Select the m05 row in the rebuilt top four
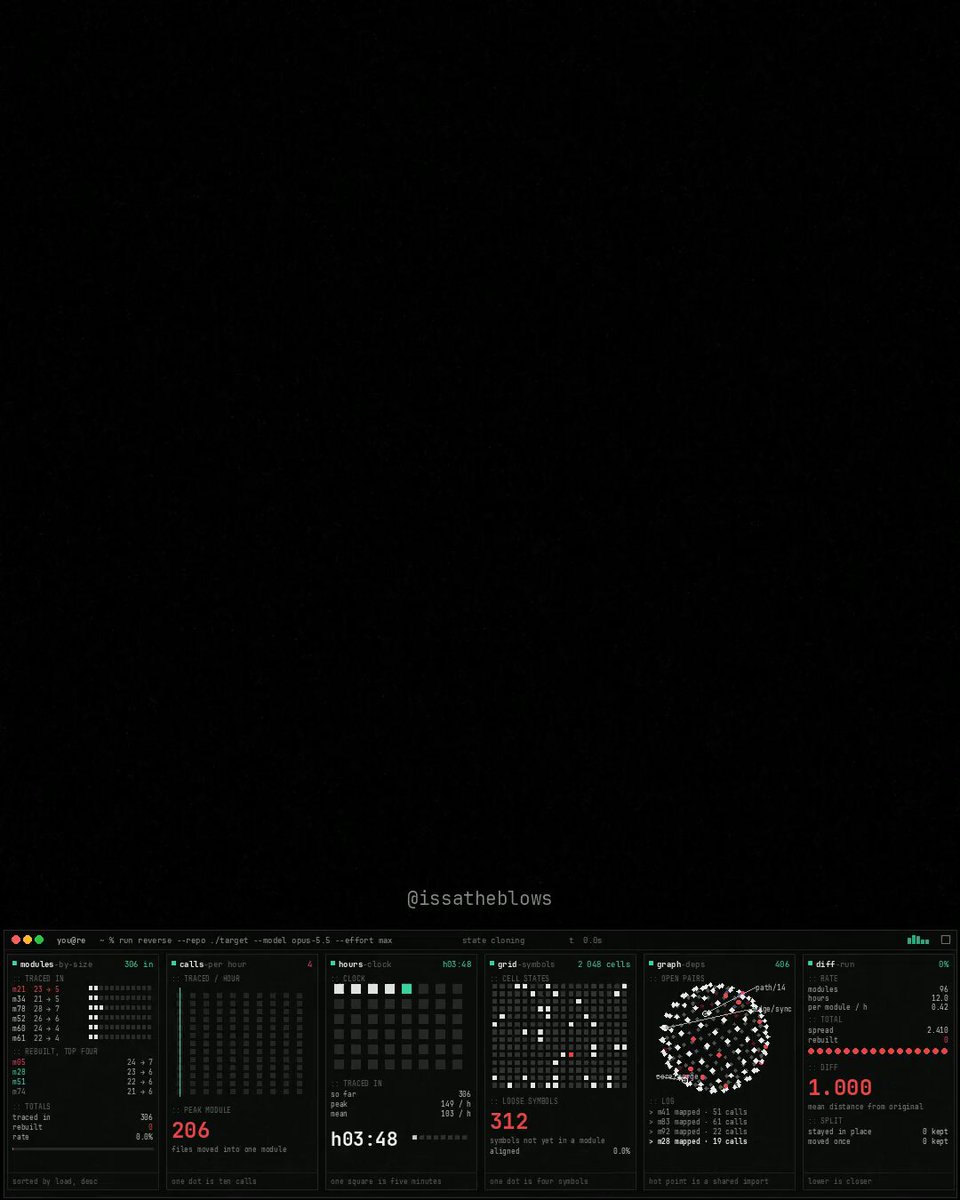 point(82,1062)
